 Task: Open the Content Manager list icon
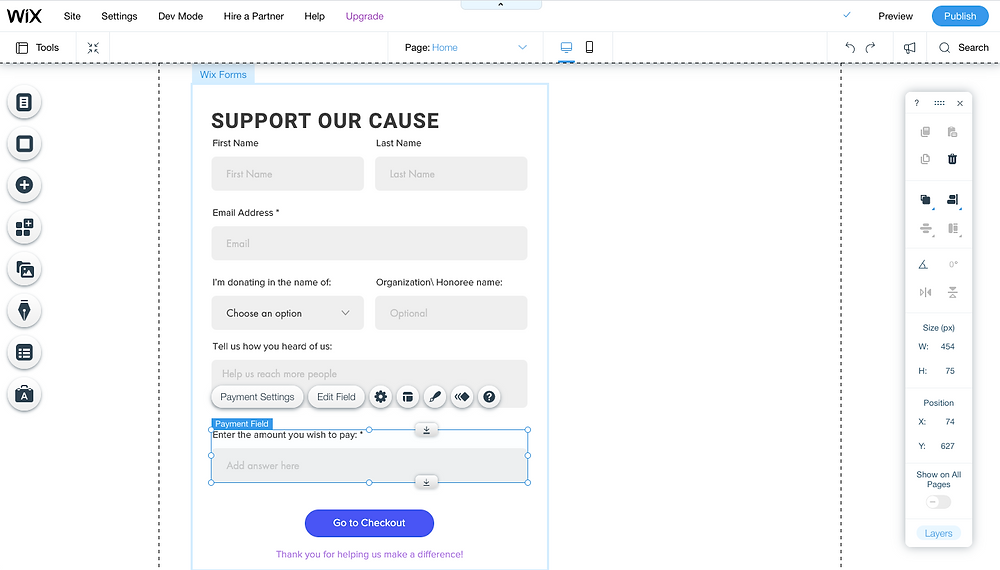[x=24, y=353]
